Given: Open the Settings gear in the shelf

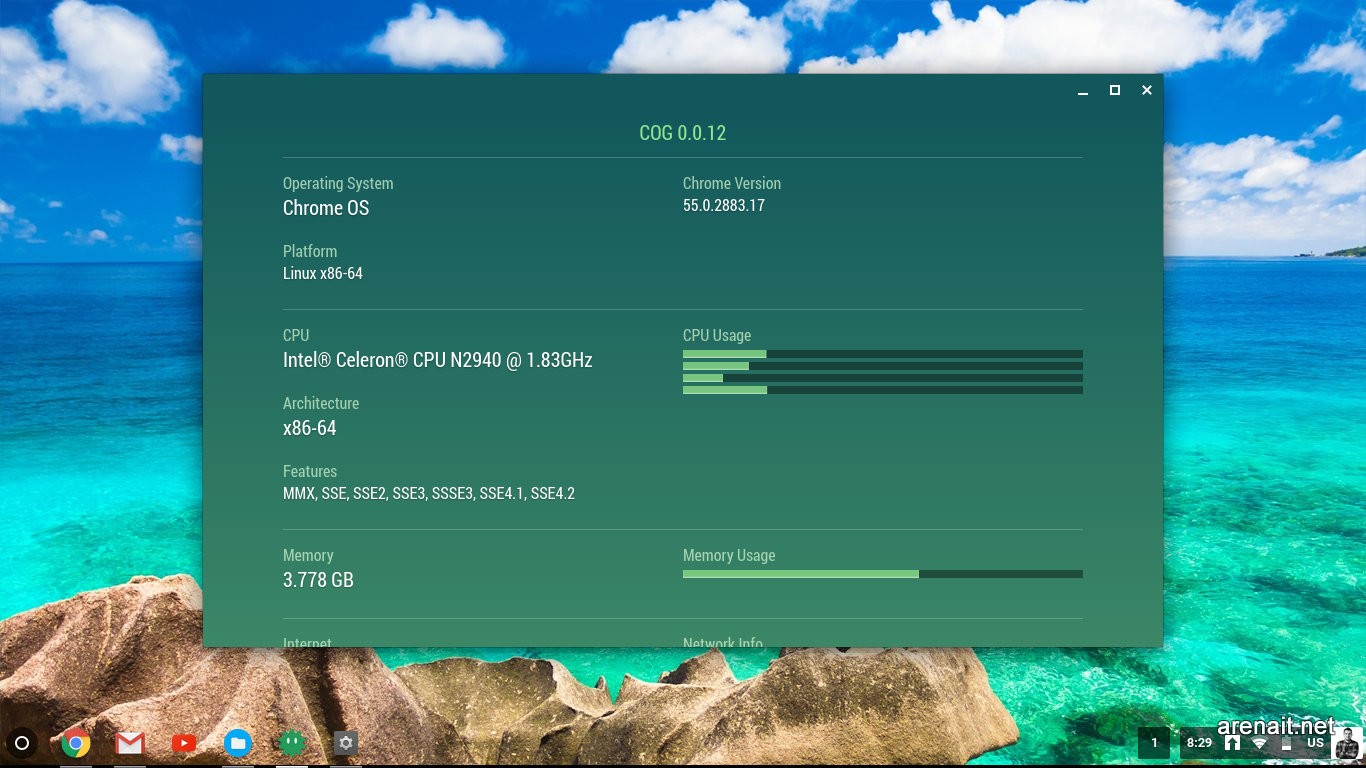Looking at the screenshot, I should click(346, 743).
